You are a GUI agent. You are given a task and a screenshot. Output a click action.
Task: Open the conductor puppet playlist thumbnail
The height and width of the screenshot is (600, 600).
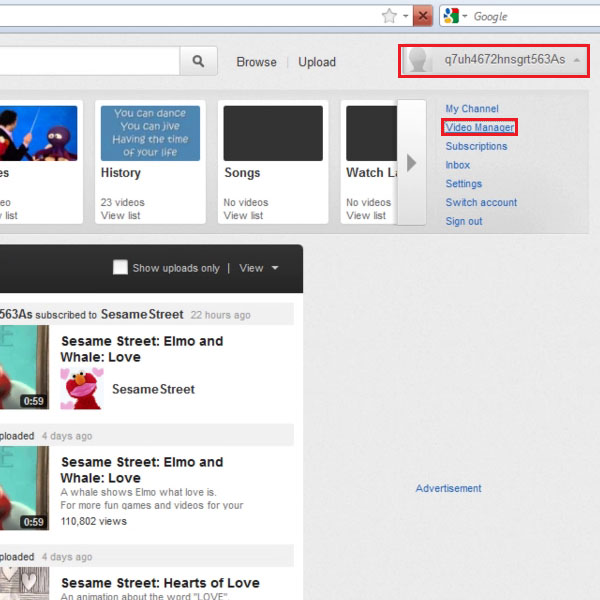(x=38, y=133)
